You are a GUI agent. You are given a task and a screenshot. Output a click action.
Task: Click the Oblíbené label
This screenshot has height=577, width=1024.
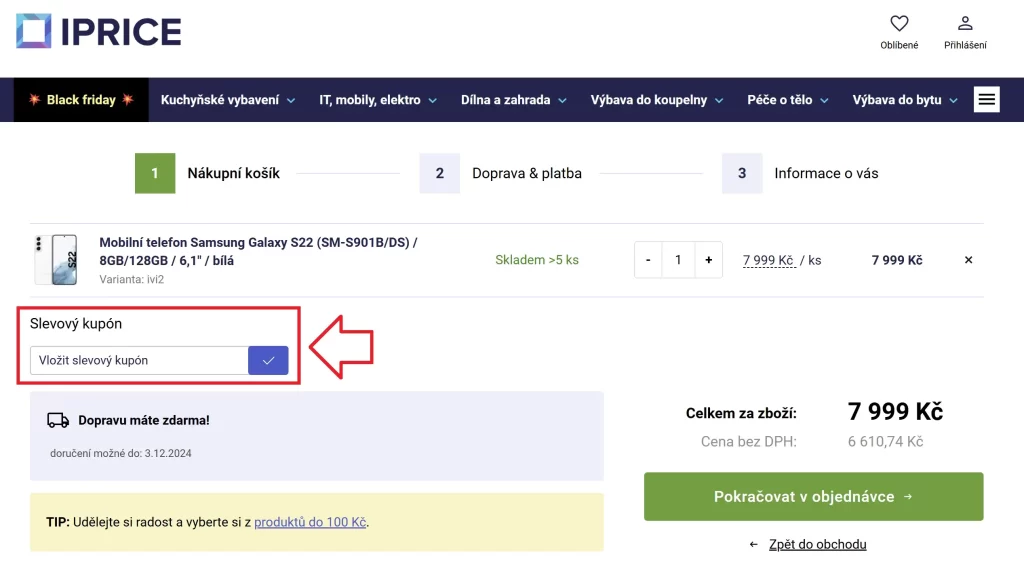[899, 45]
